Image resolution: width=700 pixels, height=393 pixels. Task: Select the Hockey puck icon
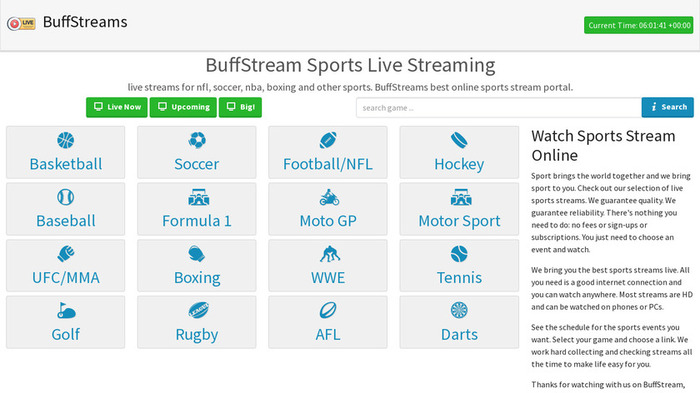(459, 140)
